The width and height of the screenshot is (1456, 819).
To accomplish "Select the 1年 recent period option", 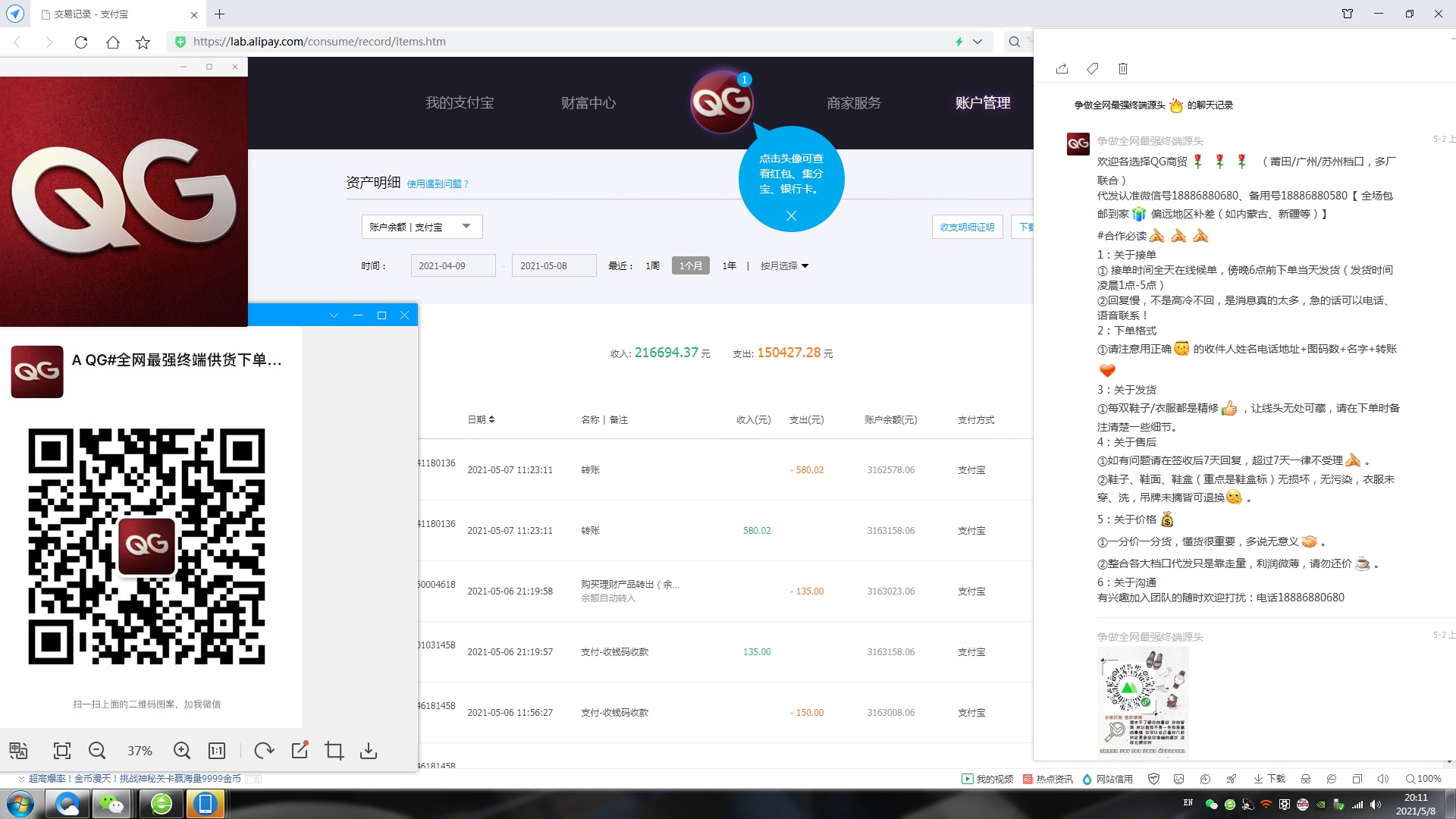I will tap(730, 266).
